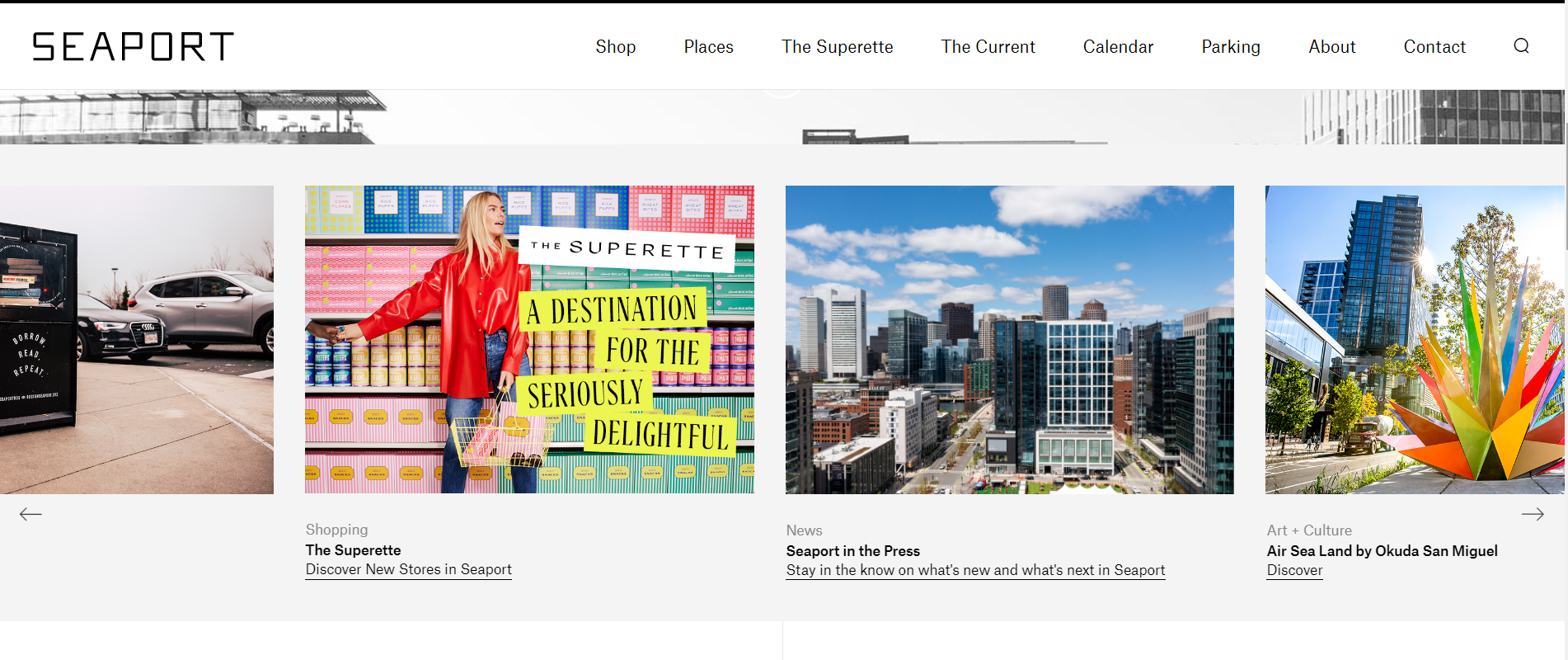
Task: Click the Art + Culture category label
Action: pos(1310,530)
